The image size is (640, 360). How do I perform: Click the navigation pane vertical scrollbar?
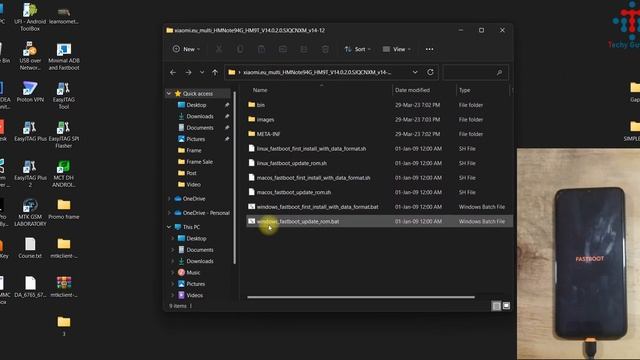coord(235,177)
